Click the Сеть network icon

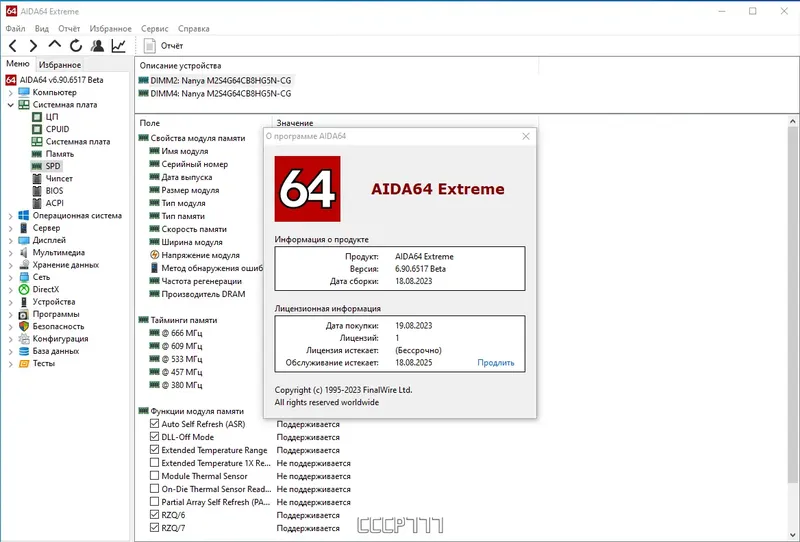coord(23,277)
